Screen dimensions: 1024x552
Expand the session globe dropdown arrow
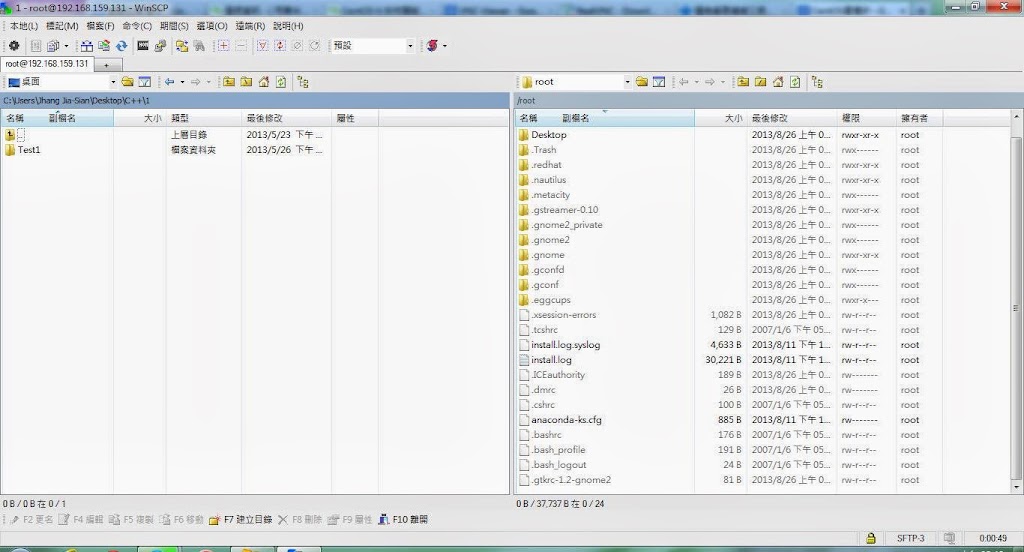point(445,46)
